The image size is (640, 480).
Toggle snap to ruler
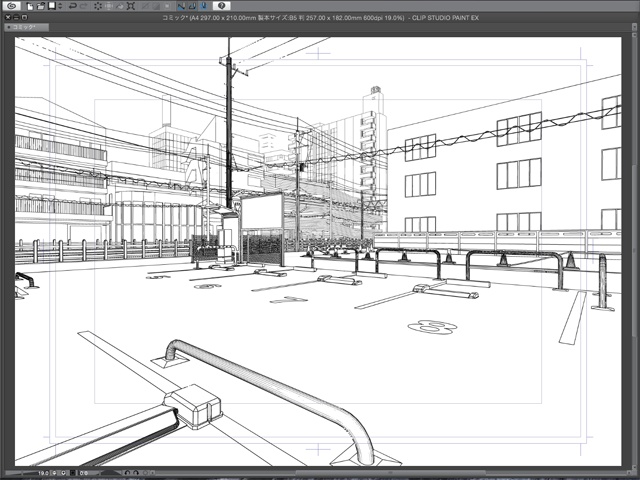[181, 6]
